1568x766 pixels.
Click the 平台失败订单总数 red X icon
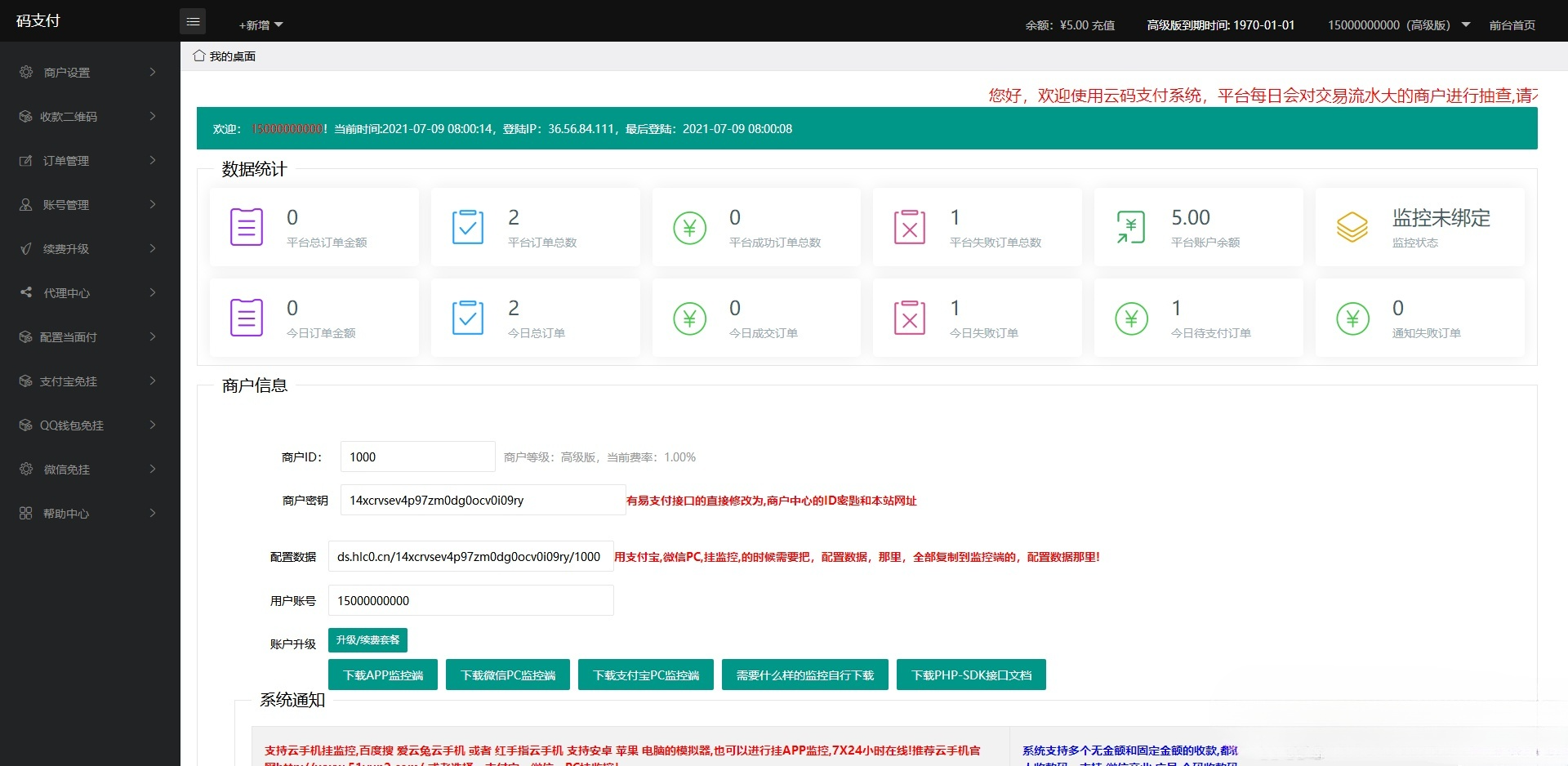[x=909, y=227]
